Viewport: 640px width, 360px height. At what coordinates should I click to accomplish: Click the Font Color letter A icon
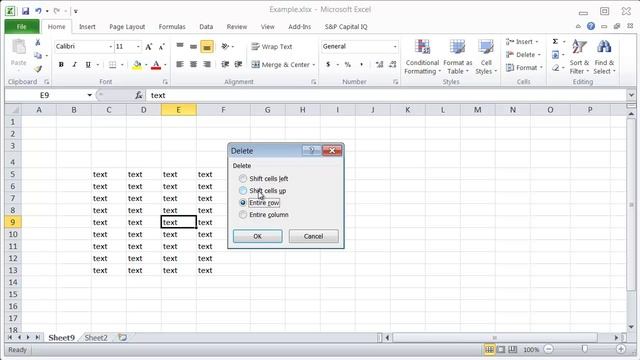pos(156,64)
